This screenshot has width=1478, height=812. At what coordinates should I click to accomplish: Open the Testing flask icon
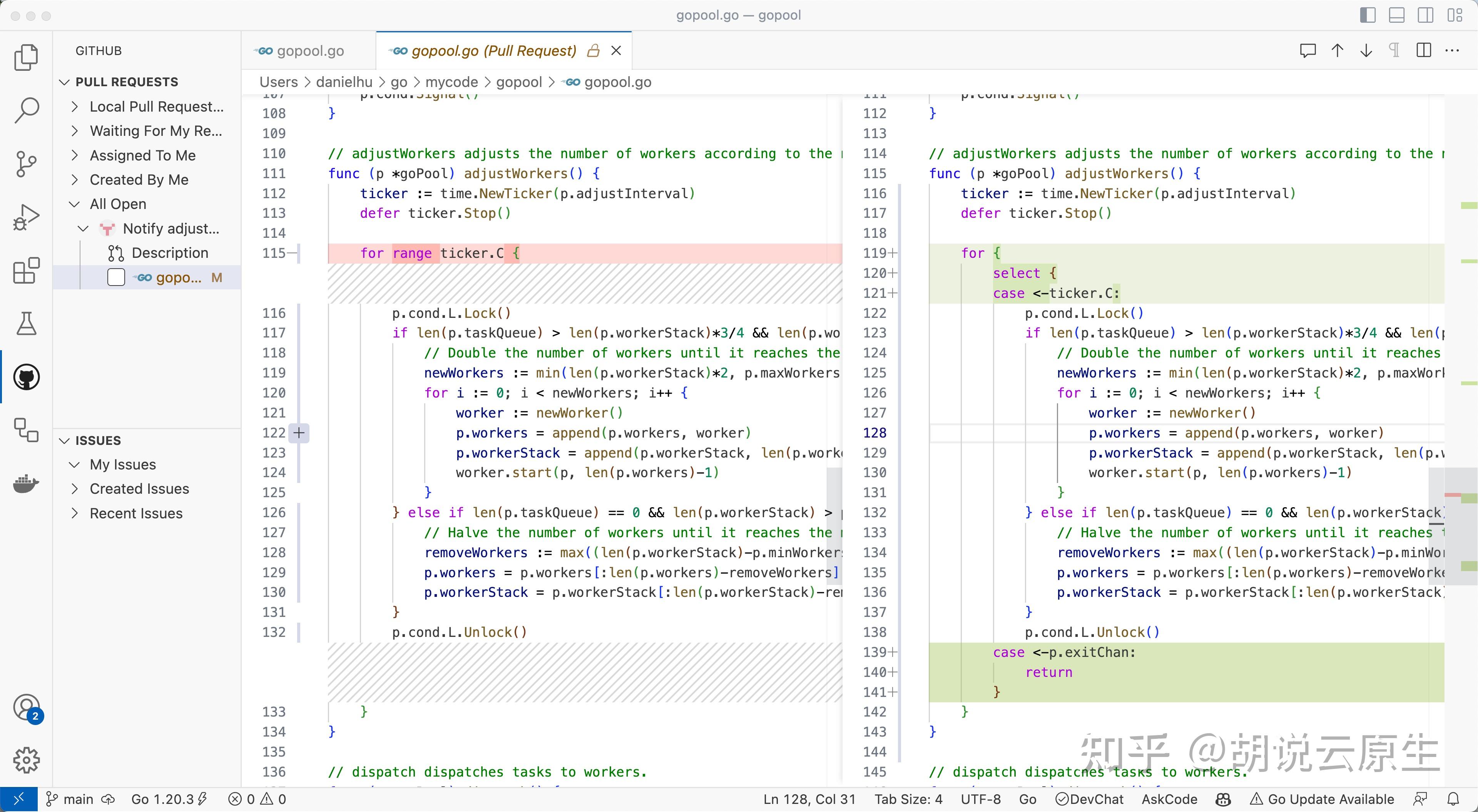click(x=27, y=324)
